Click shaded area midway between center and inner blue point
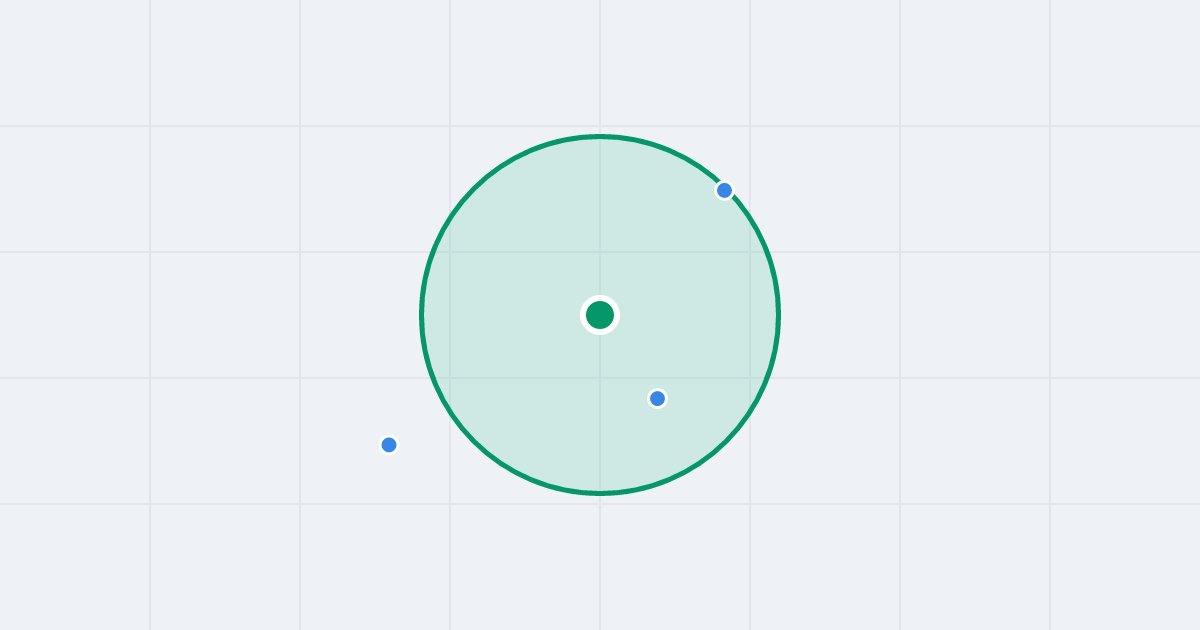1200x630 pixels. click(628, 356)
